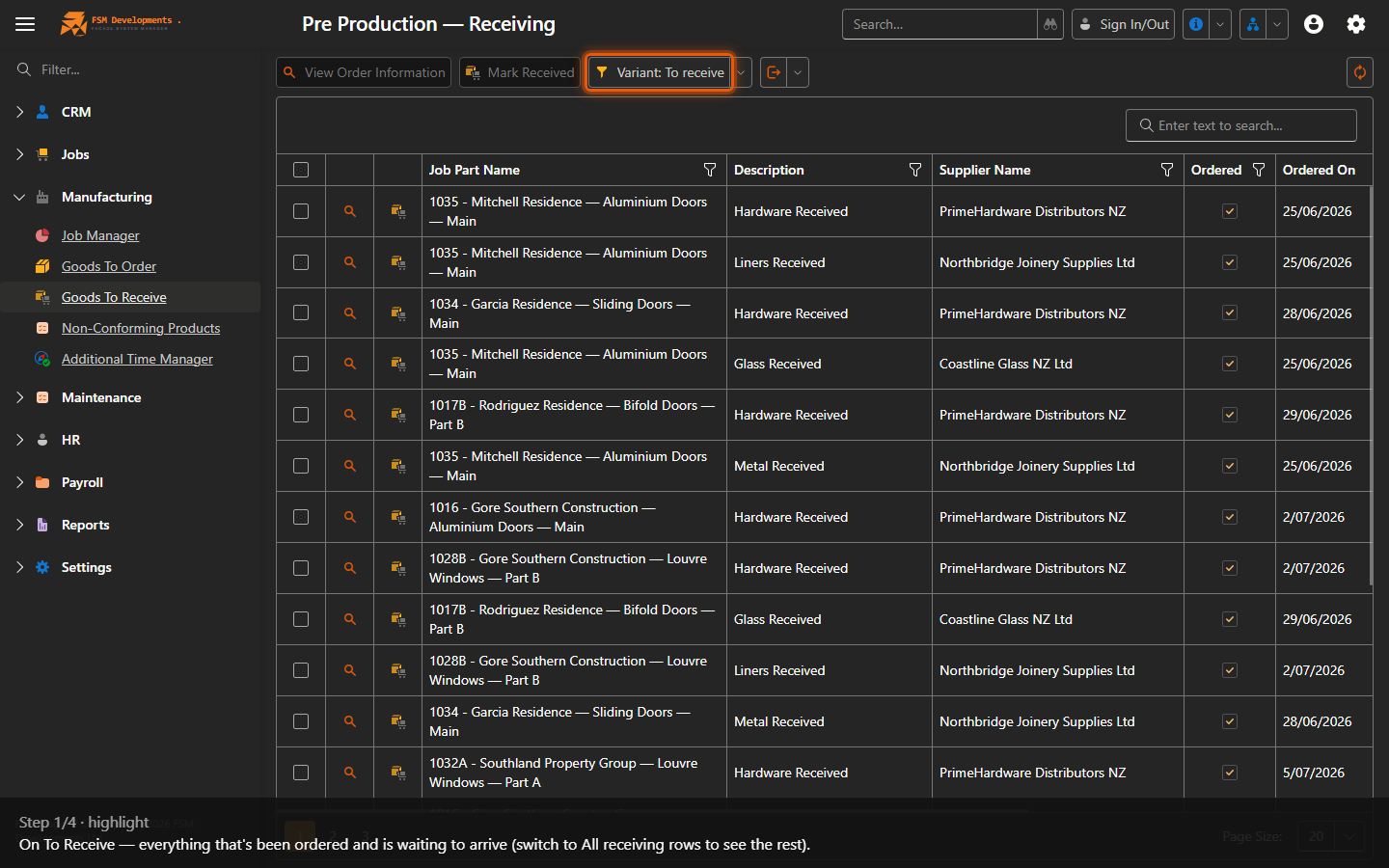1389x868 pixels.
Task: Open Non-Conforming Products page
Action: (141, 328)
